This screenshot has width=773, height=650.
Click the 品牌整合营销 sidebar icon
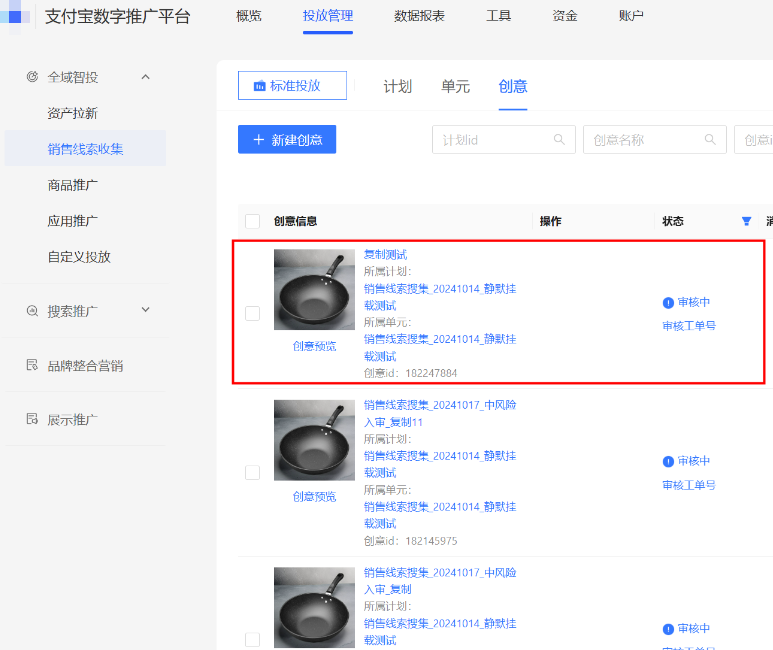point(32,365)
